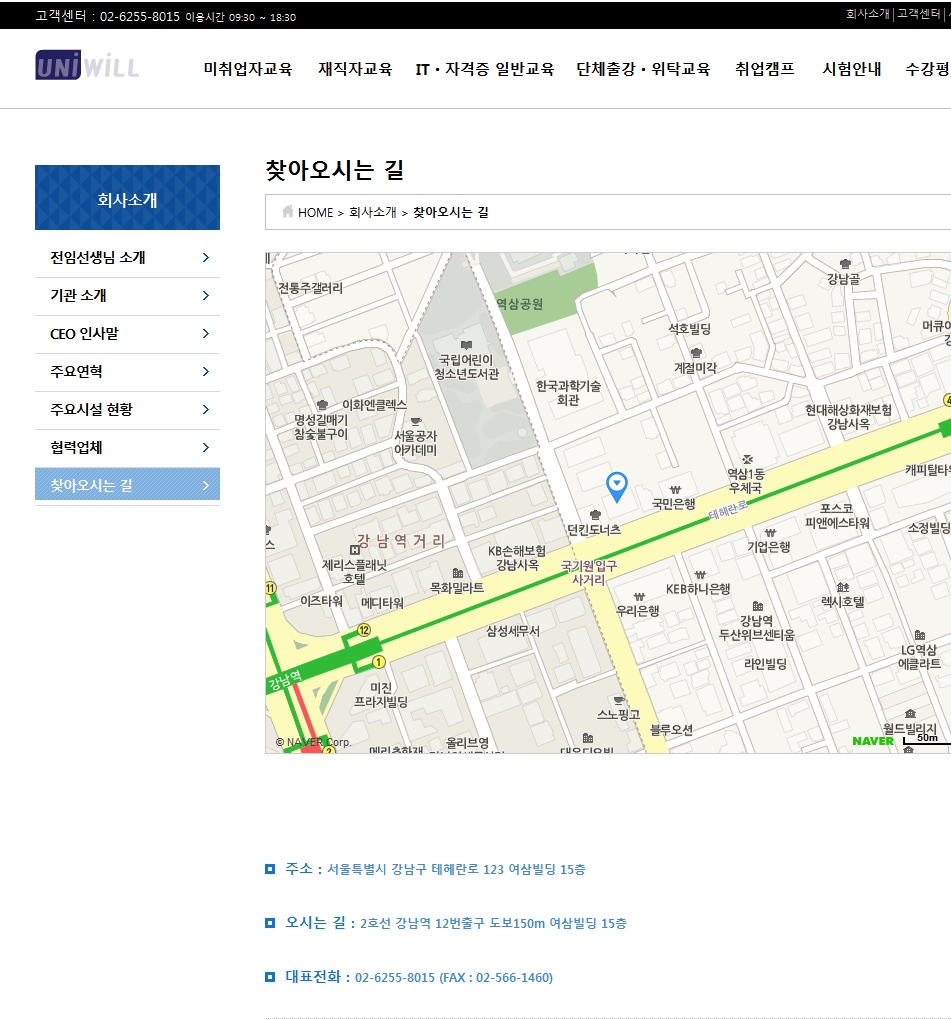This screenshot has width=951, height=1020.
Task: Open 전임선생님 소개 from the sidebar
Action: (x=127, y=258)
